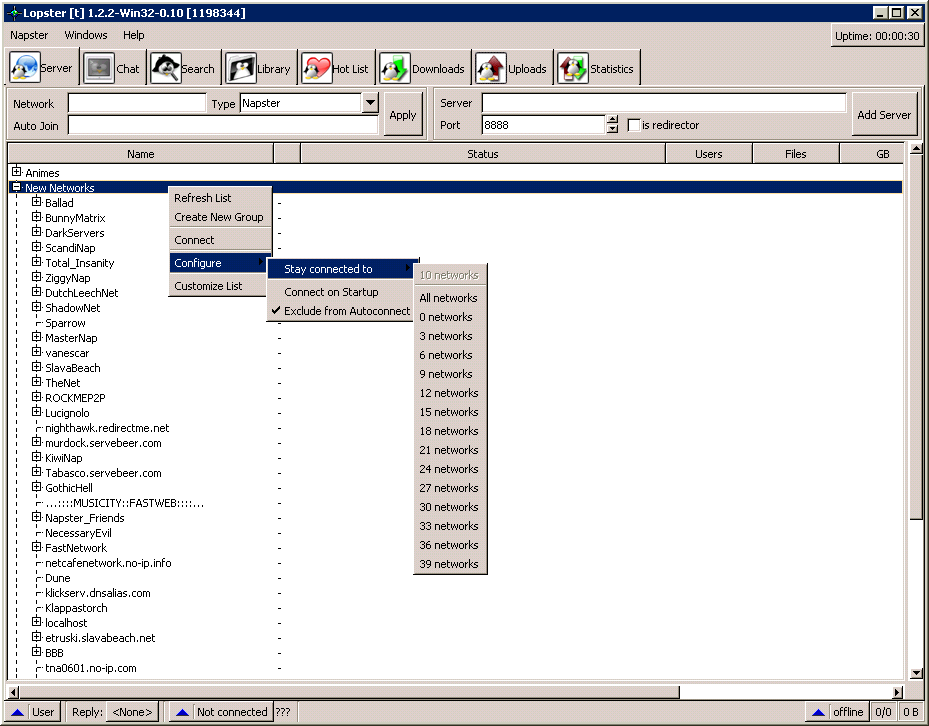
Task: Expand the localhost network node
Action: [x=37, y=622]
